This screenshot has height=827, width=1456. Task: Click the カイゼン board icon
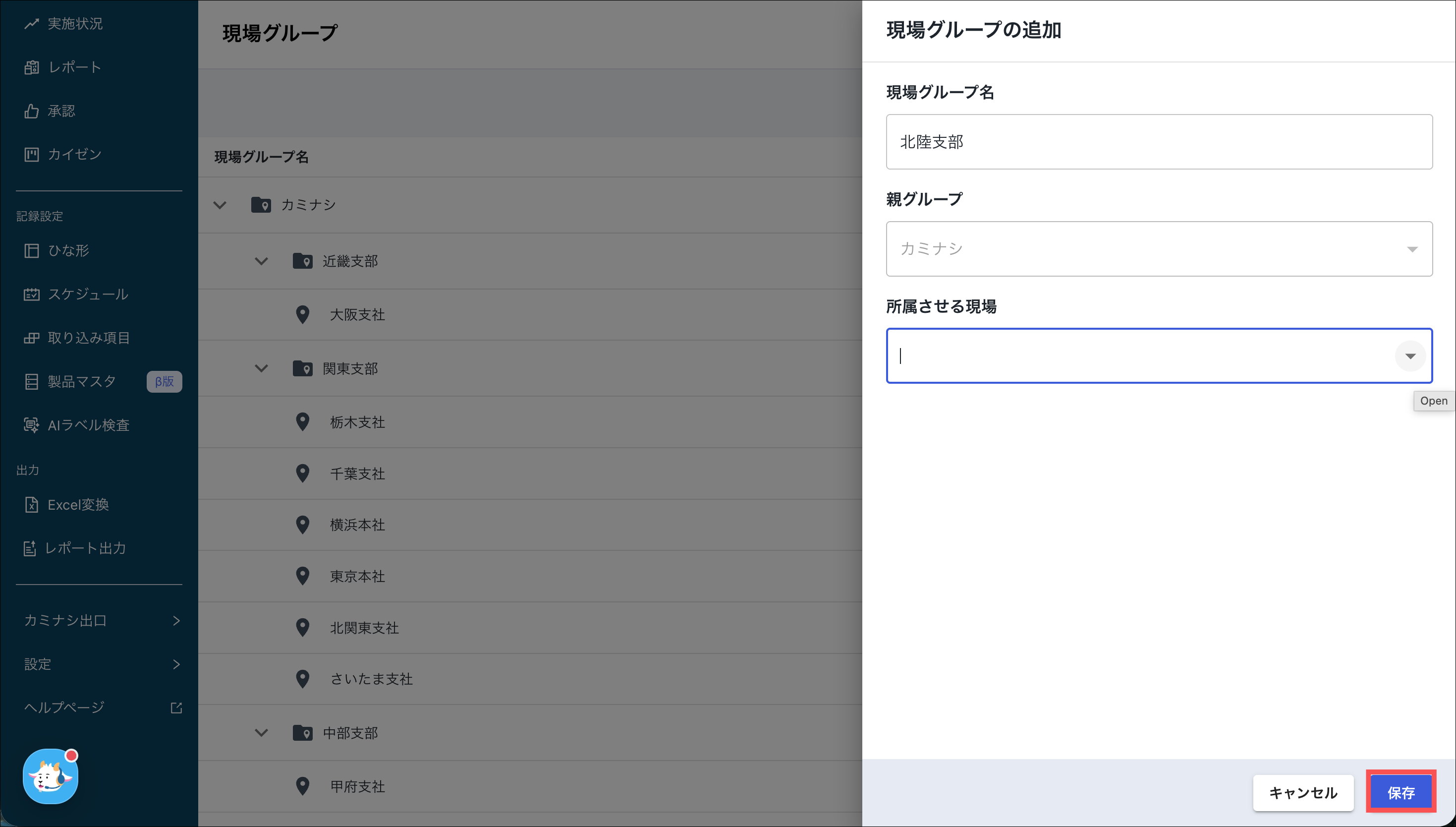click(x=31, y=155)
